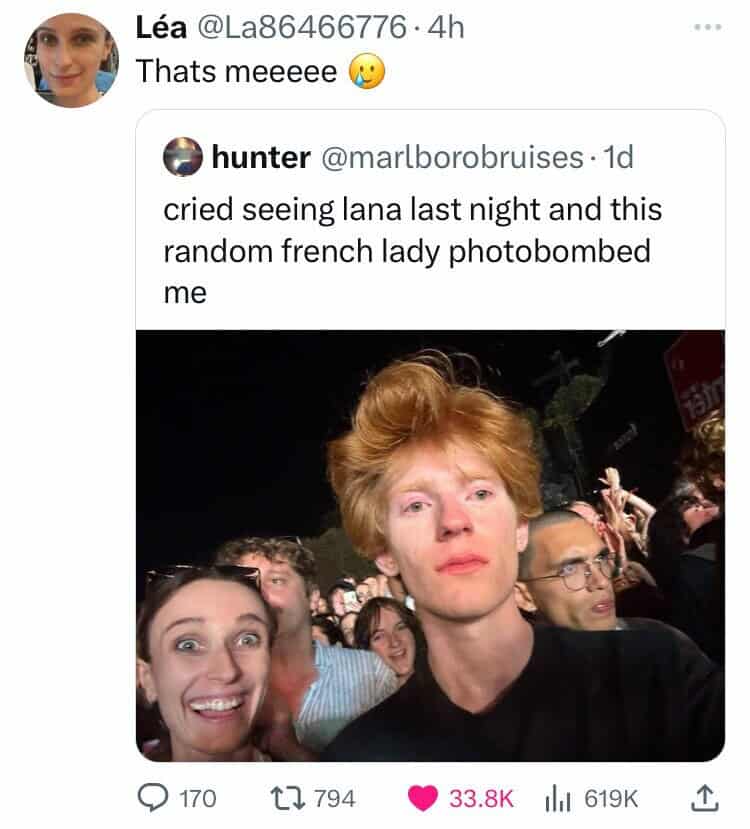Image resolution: width=750 pixels, height=829 pixels.
Task: Open the @marlborobruises handle
Action: tap(452, 158)
